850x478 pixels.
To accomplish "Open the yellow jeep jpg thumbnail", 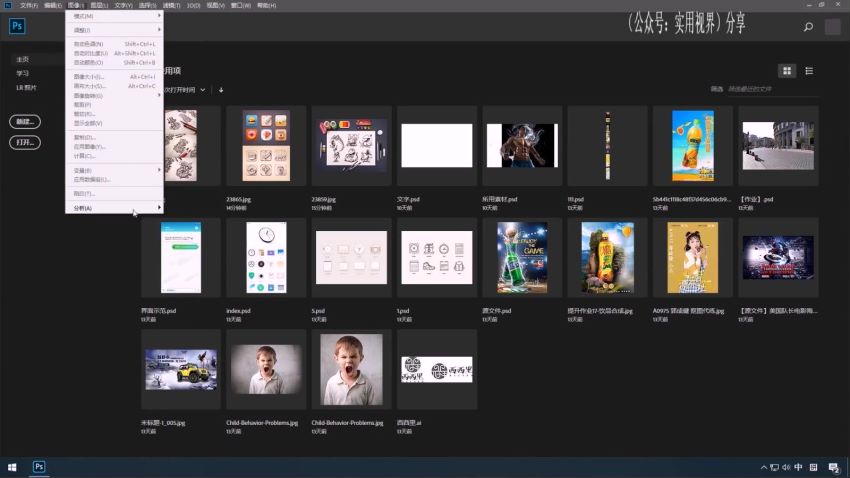I will 181,370.
